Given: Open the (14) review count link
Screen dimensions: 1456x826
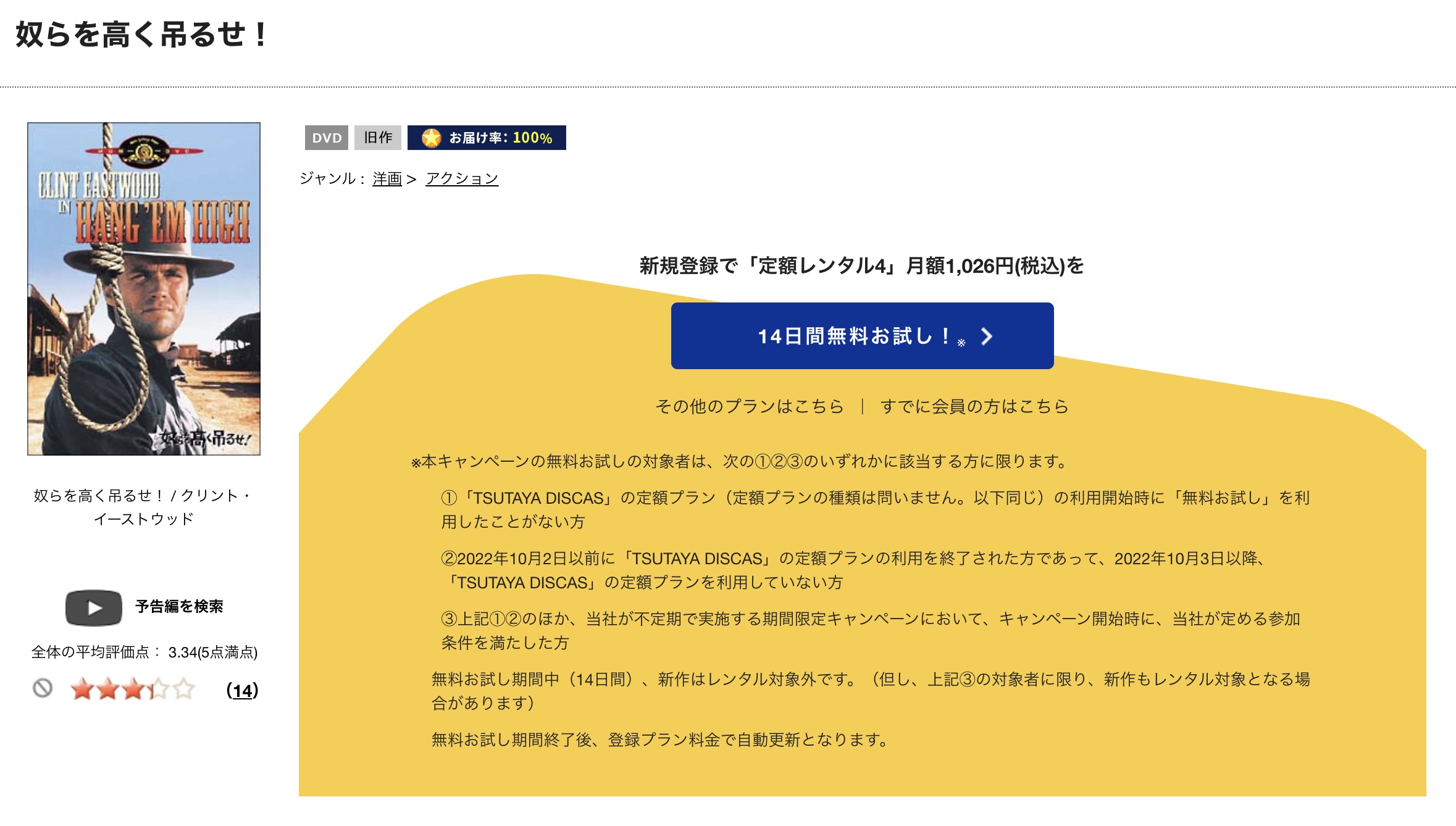Looking at the screenshot, I should [242, 690].
